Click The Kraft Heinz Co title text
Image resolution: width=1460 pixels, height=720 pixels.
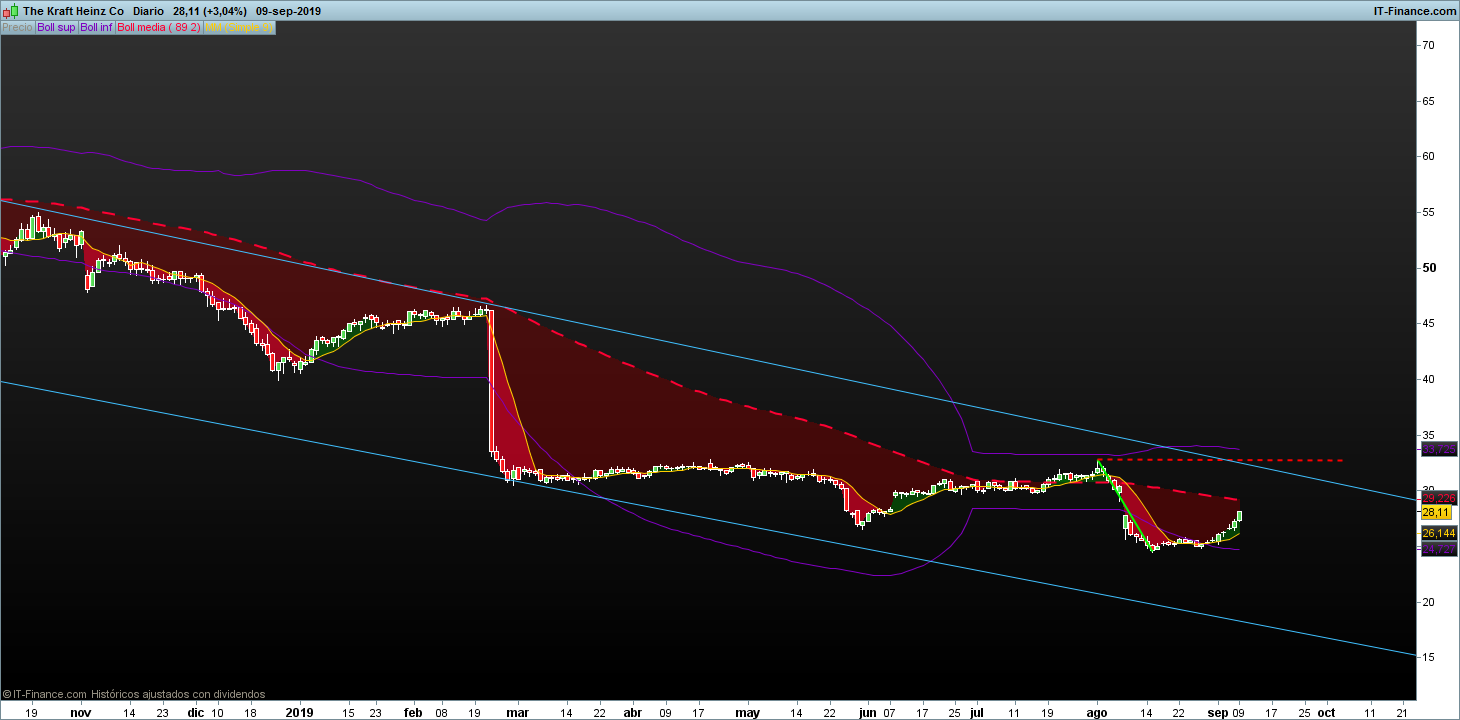(73, 11)
